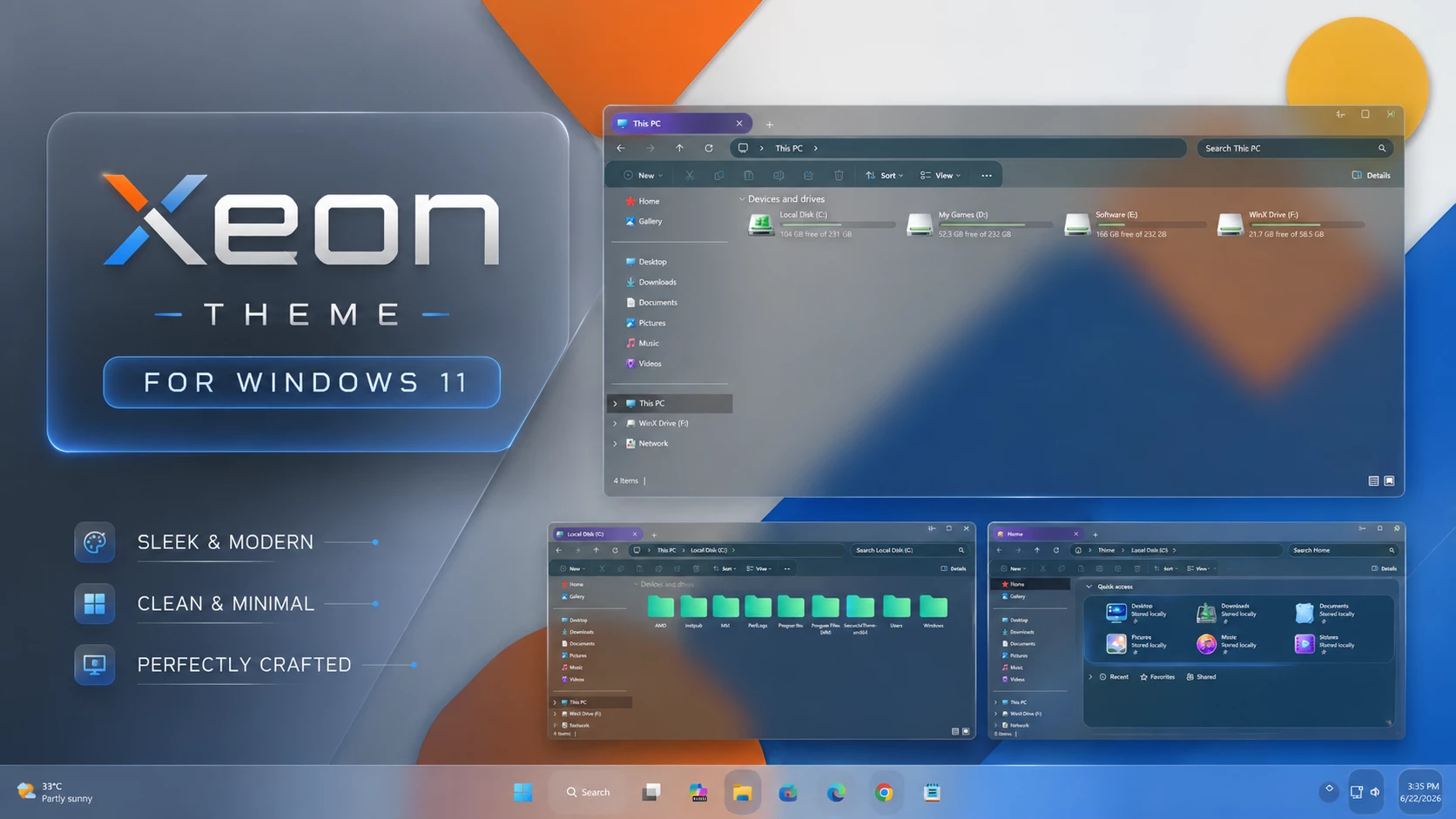
Task: Select the Local Disk (C:) window tab
Action: pyautogui.click(x=597, y=534)
